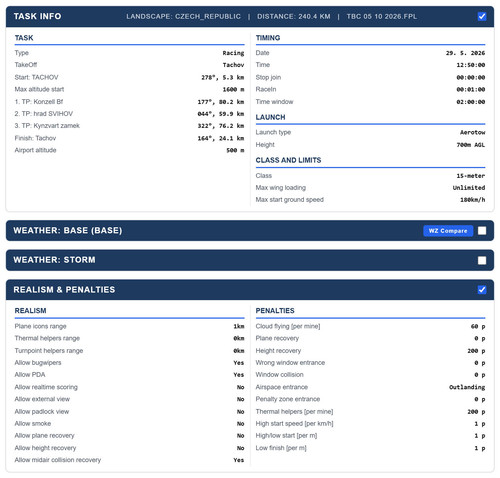Click the Allow smoke label

tap(33, 424)
